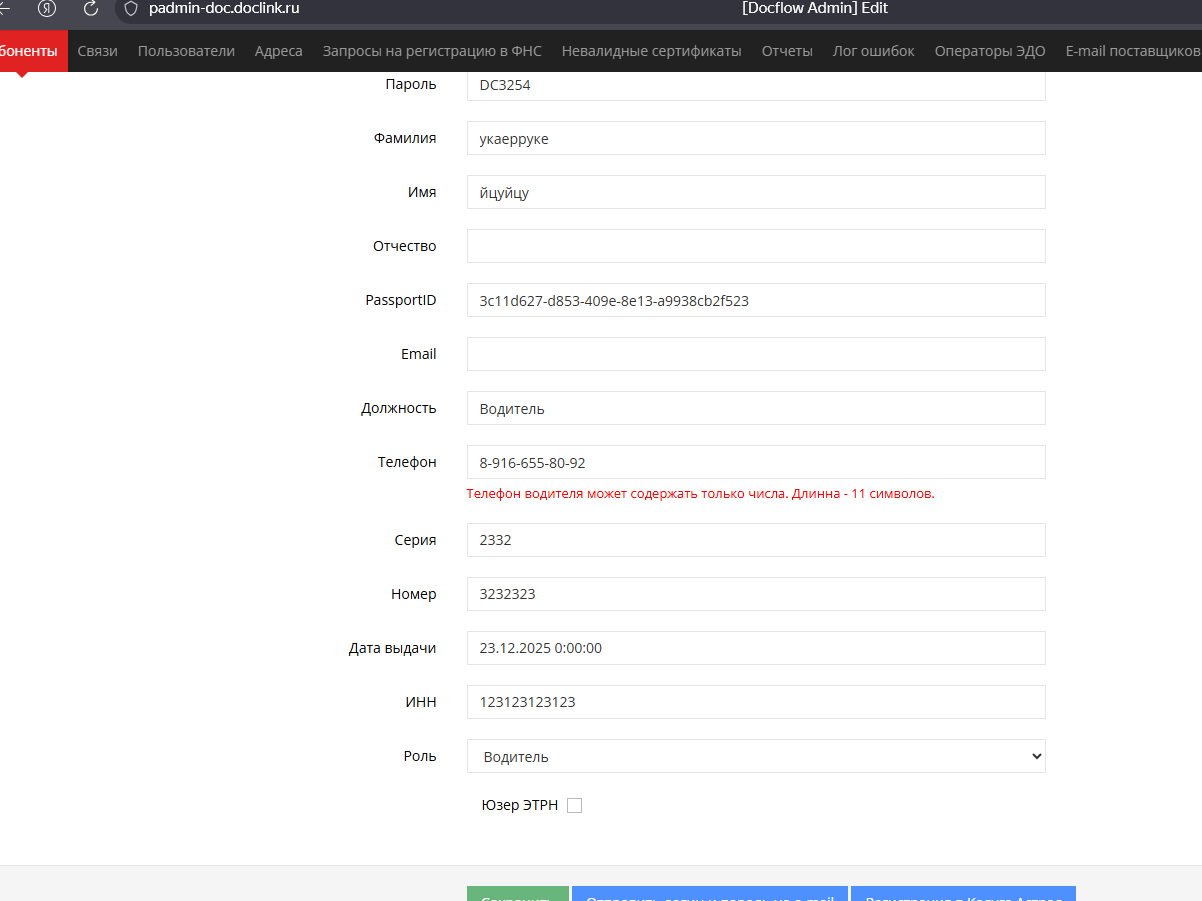Click the PassportID label
This screenshot has width=1202, height=901.
401,300
